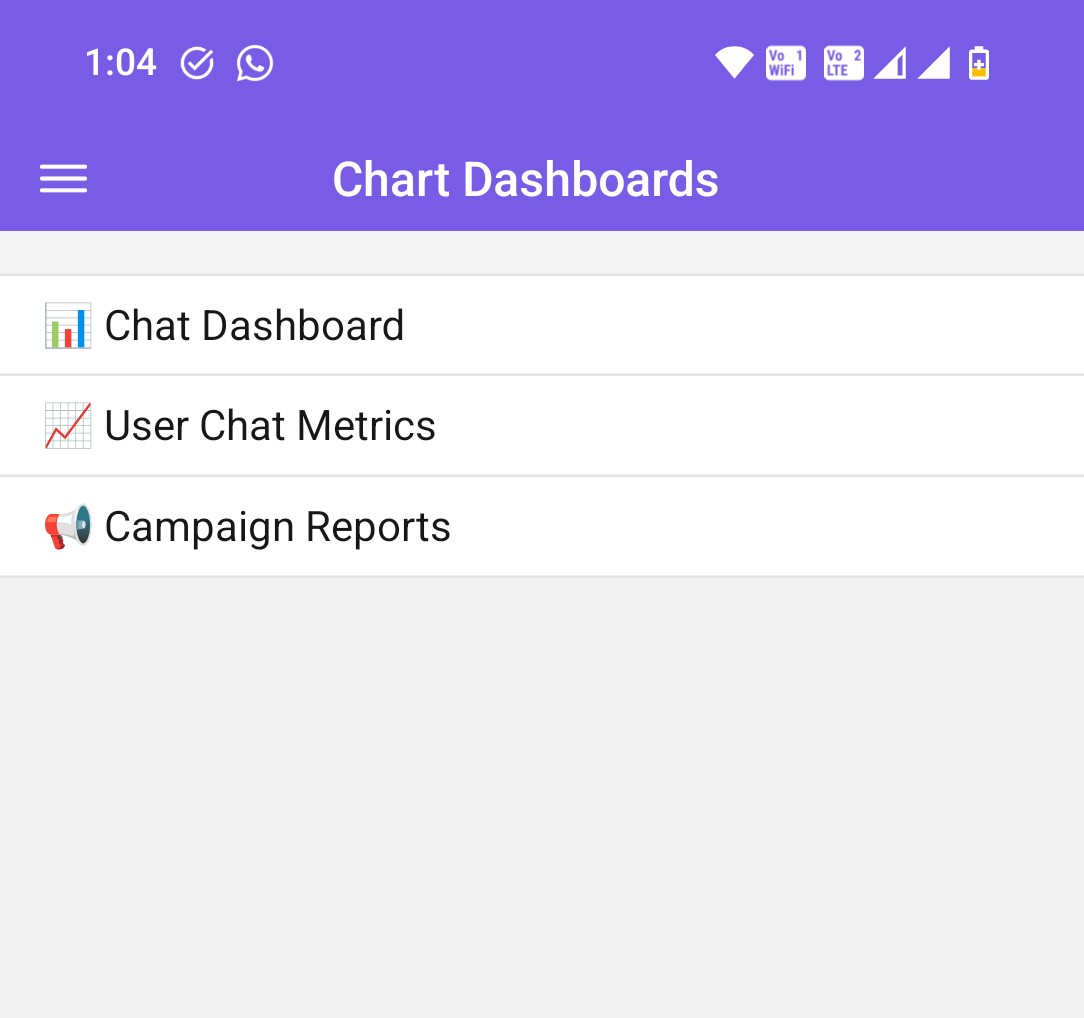This screenshot has height=1018, width=1084.
Task: Open Campaign Reports
Action: coord(277,526)
